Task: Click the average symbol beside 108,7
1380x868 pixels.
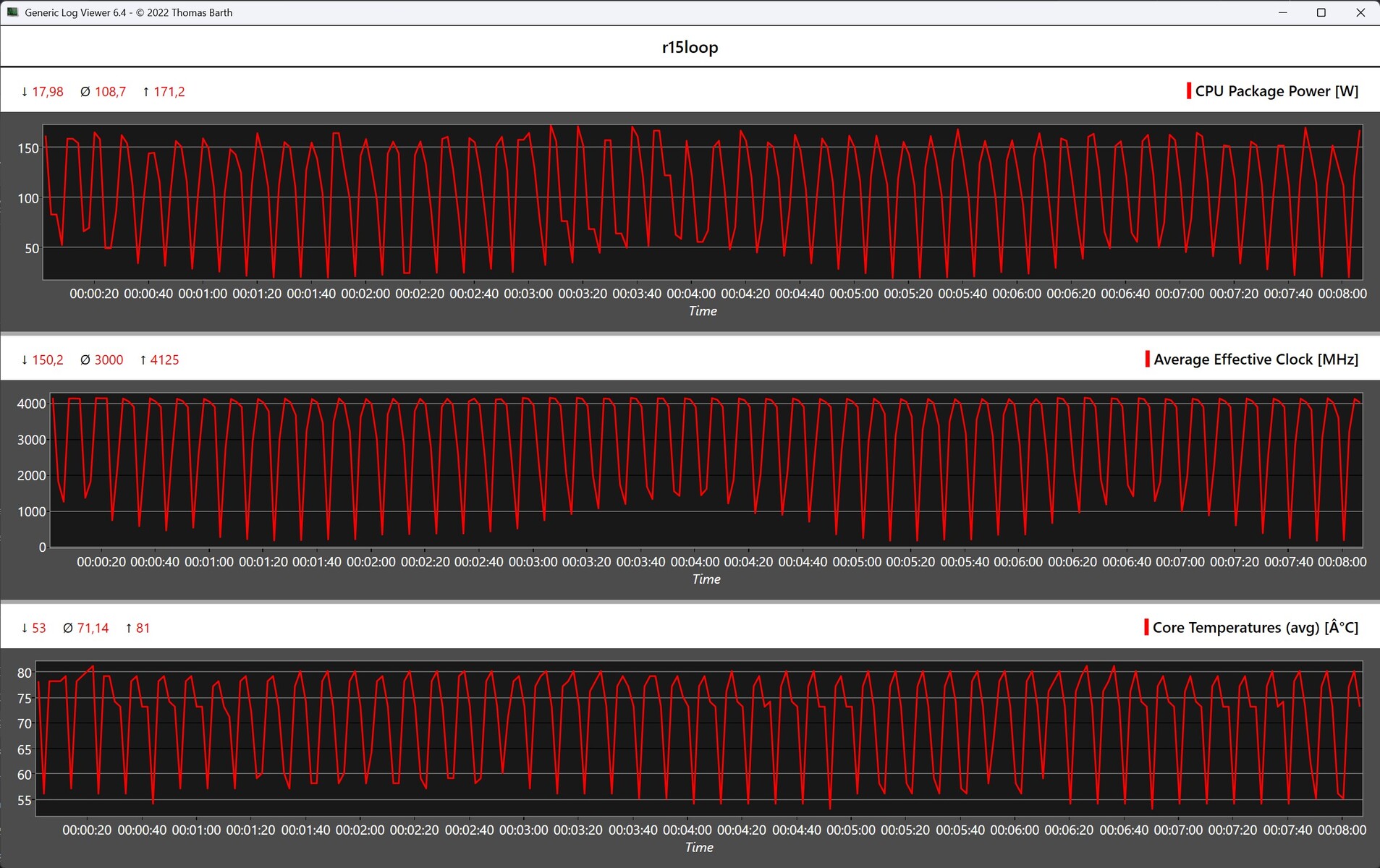Action: click(85, 92)
